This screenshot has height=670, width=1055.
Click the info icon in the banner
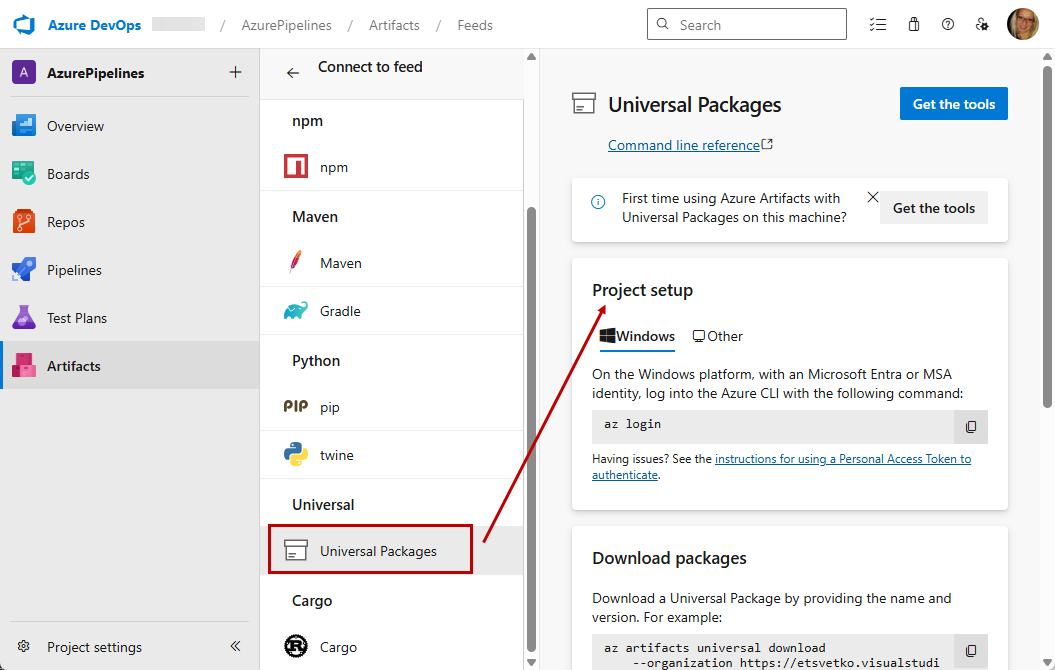tap(598, 202)
